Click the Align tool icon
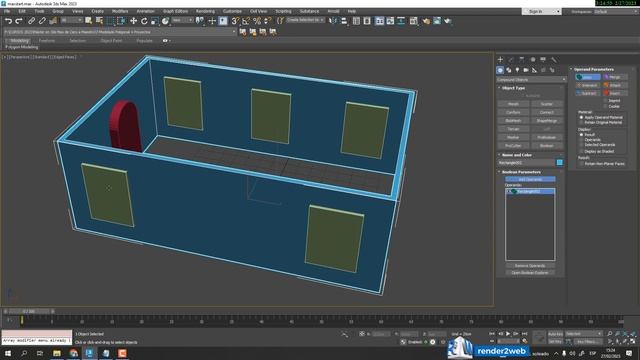This screenshot has width=640, height=360. [x=344, y=21]
